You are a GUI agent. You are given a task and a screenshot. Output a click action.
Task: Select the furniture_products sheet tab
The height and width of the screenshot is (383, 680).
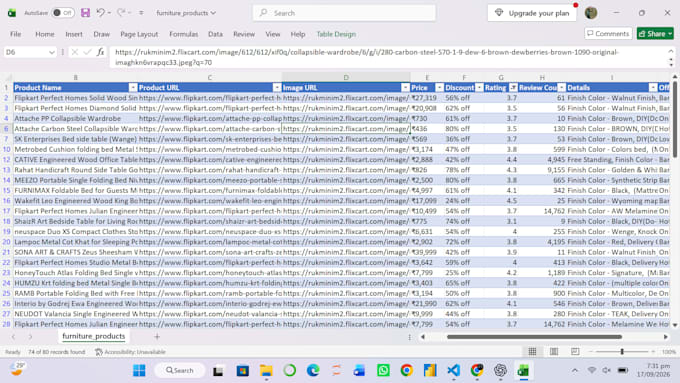click(x=93, y=336)
